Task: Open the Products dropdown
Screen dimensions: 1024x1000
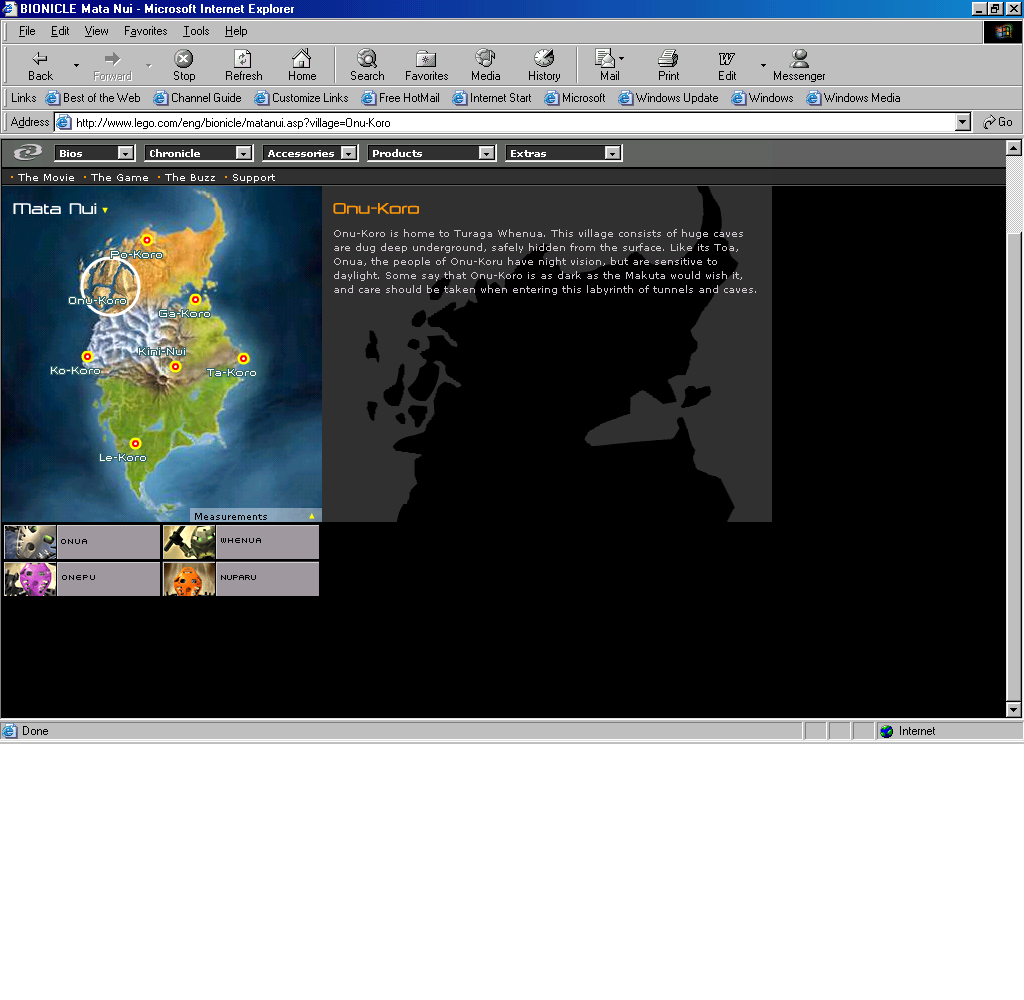Action: click(432, 153)
